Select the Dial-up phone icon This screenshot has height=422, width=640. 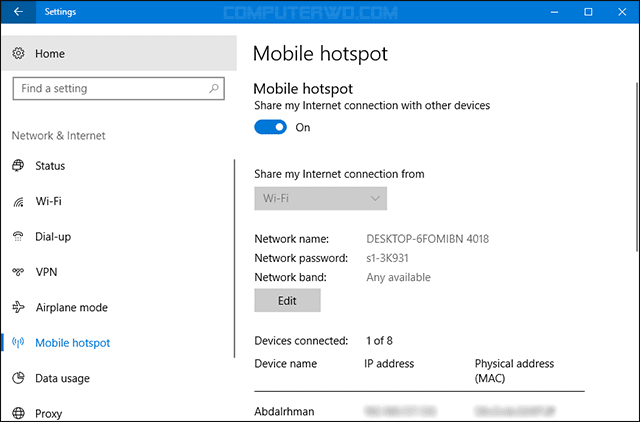[x=18, y=236]
